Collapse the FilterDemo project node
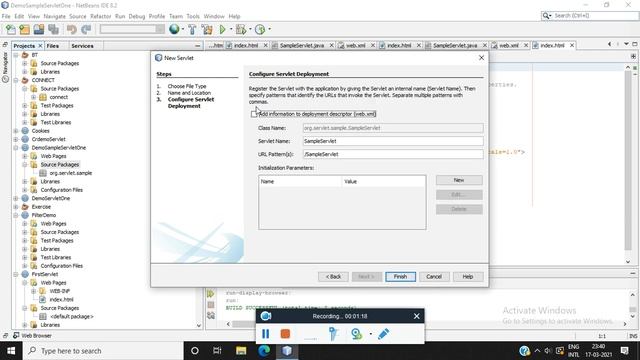Viewport: 640px width, 360px height. pyautogui.click(x=16, y=215)
